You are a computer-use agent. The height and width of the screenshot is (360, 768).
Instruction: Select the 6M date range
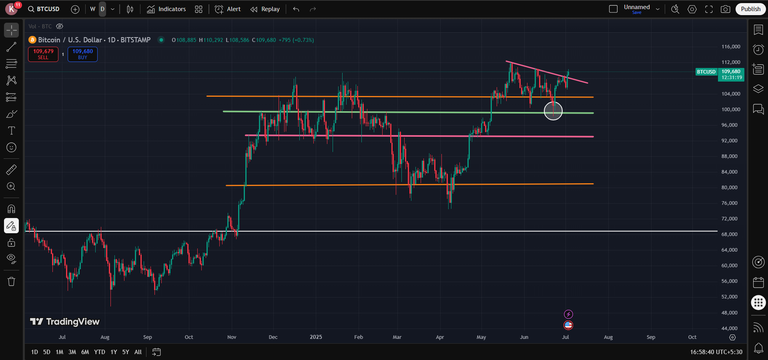coord(85,352)
